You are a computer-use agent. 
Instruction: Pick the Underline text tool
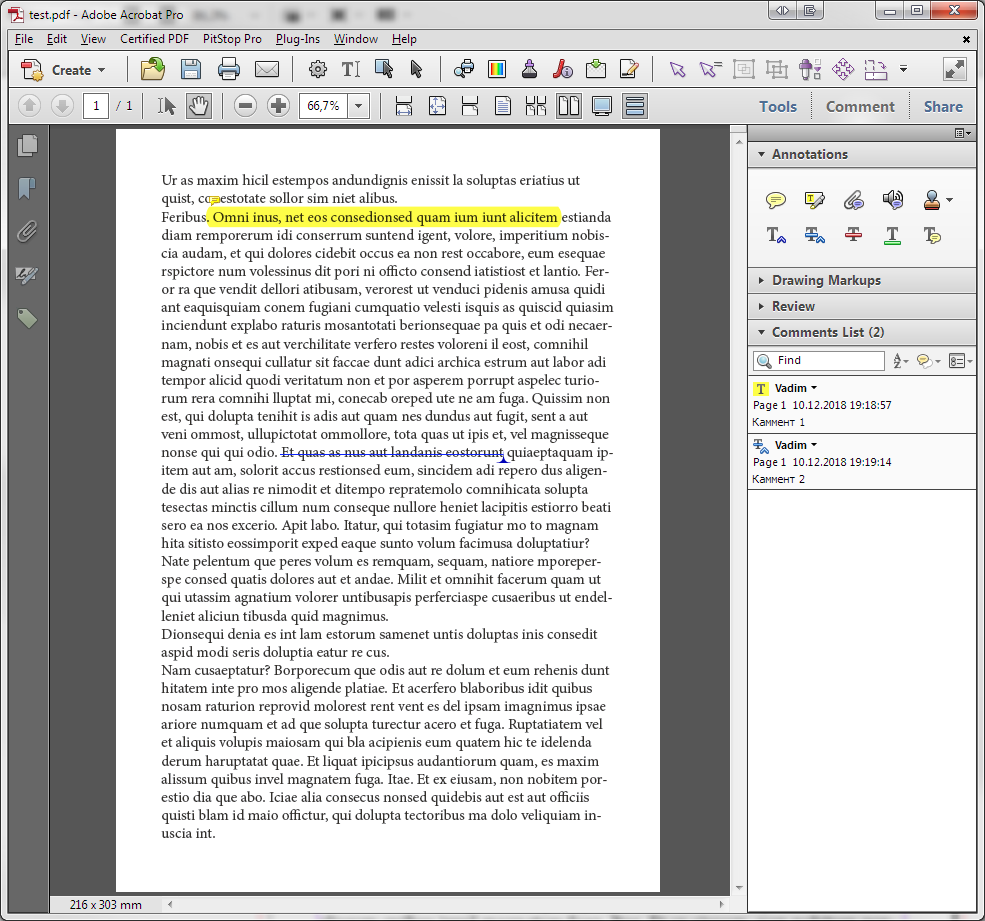pos(893,236)
